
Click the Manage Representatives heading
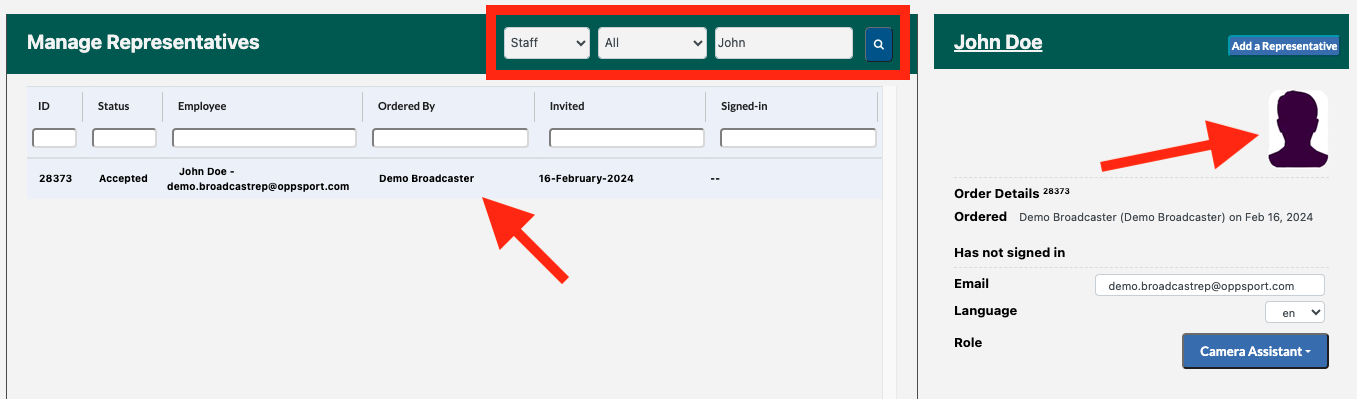[x=143, y=42]
